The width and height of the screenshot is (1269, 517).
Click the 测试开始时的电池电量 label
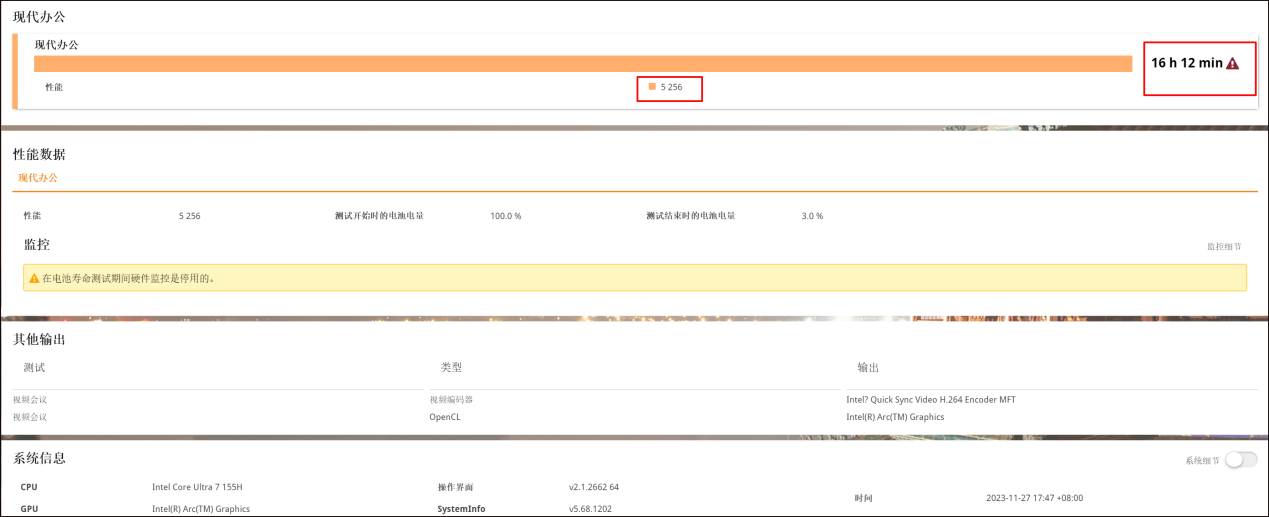pos(379,215)
